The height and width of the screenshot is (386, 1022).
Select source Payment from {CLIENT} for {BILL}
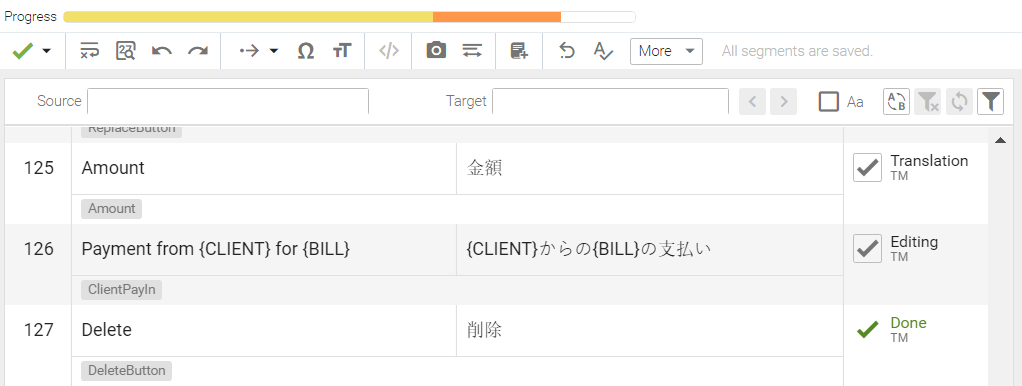tap(216, 249)
